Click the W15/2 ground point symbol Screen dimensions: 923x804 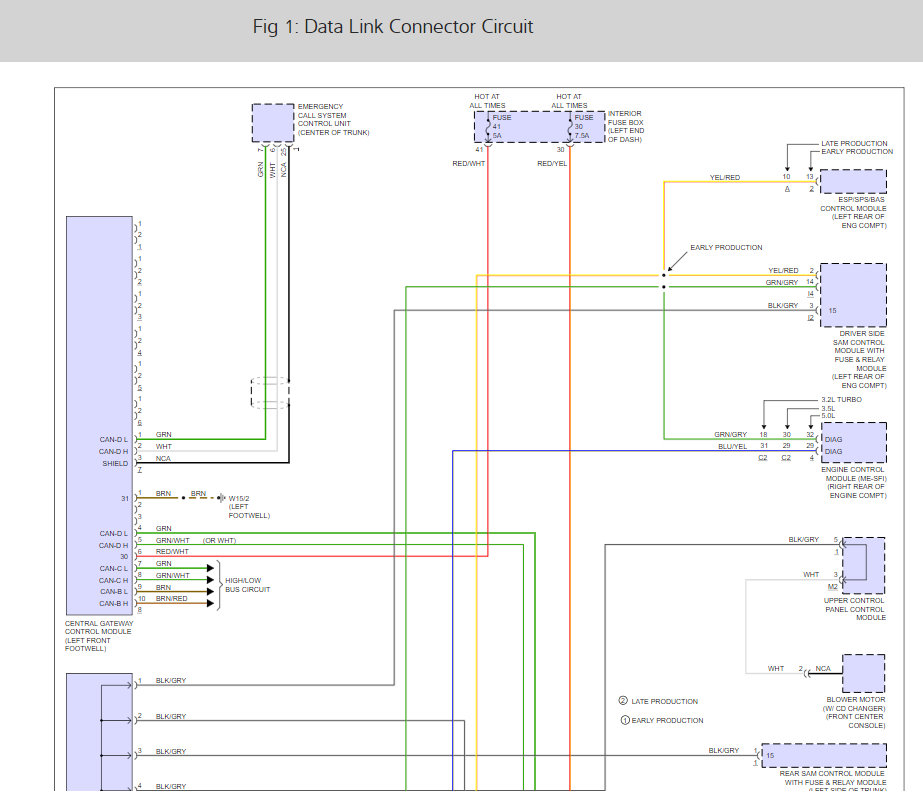pos(222,497)
